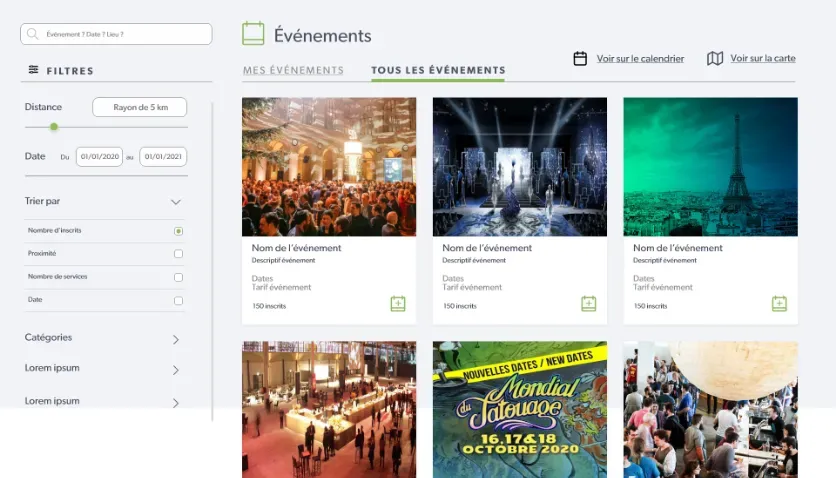Click the search magnifier icon

(x=33, y=34)
